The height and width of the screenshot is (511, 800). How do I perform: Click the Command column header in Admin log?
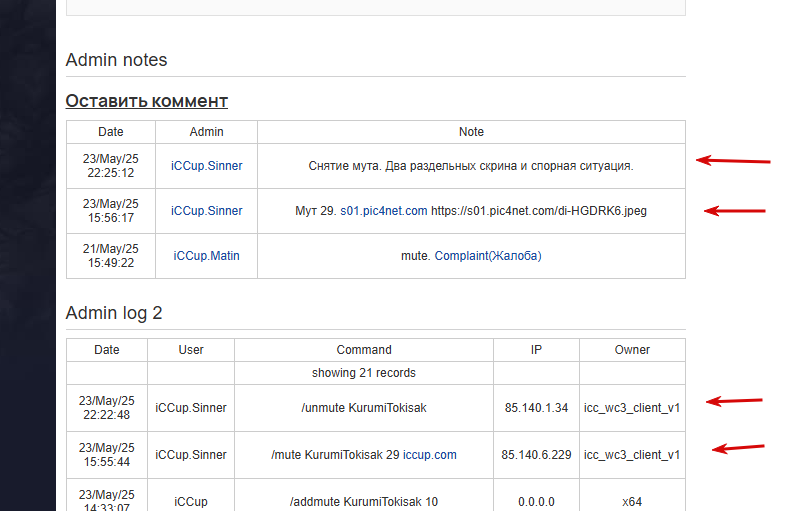click(364, 350)
